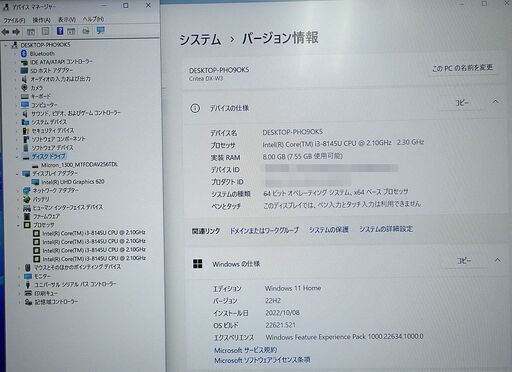Viewport: 512px width, 372px height.
Task: Click the blue Help toolbar icon
Action: 60,31
